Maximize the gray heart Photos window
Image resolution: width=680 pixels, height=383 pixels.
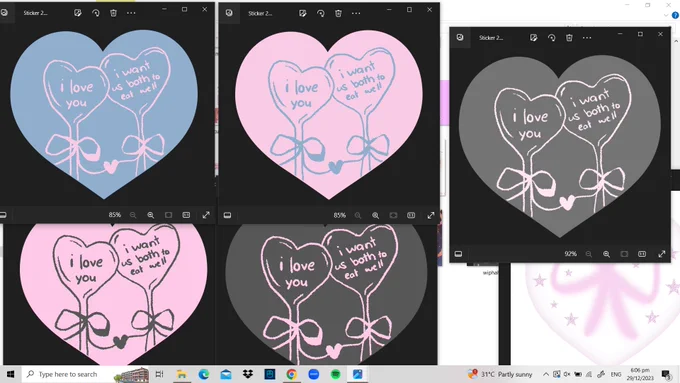[640, 34]
